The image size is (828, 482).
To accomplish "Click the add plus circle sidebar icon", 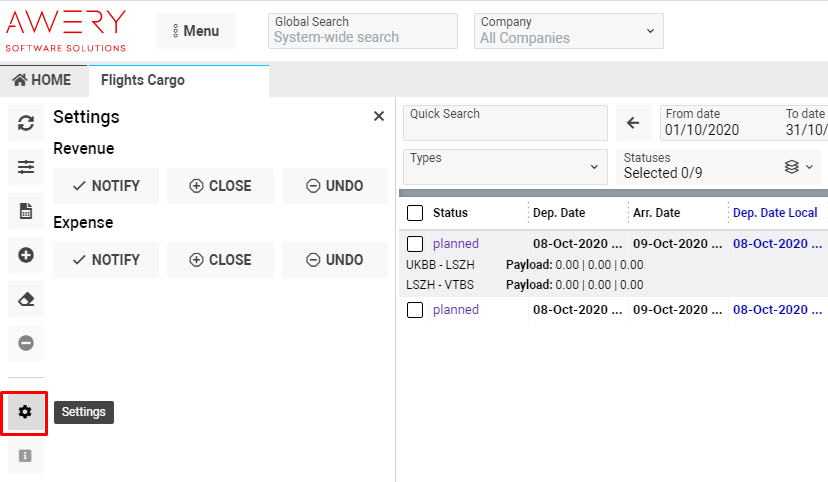I will point(26,255).
